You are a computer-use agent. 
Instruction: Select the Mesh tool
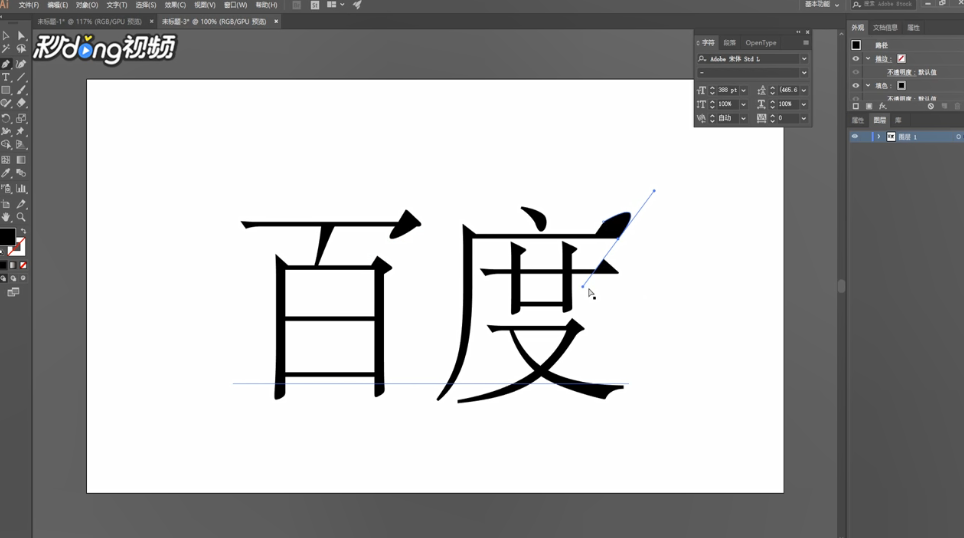pos(6,160)
